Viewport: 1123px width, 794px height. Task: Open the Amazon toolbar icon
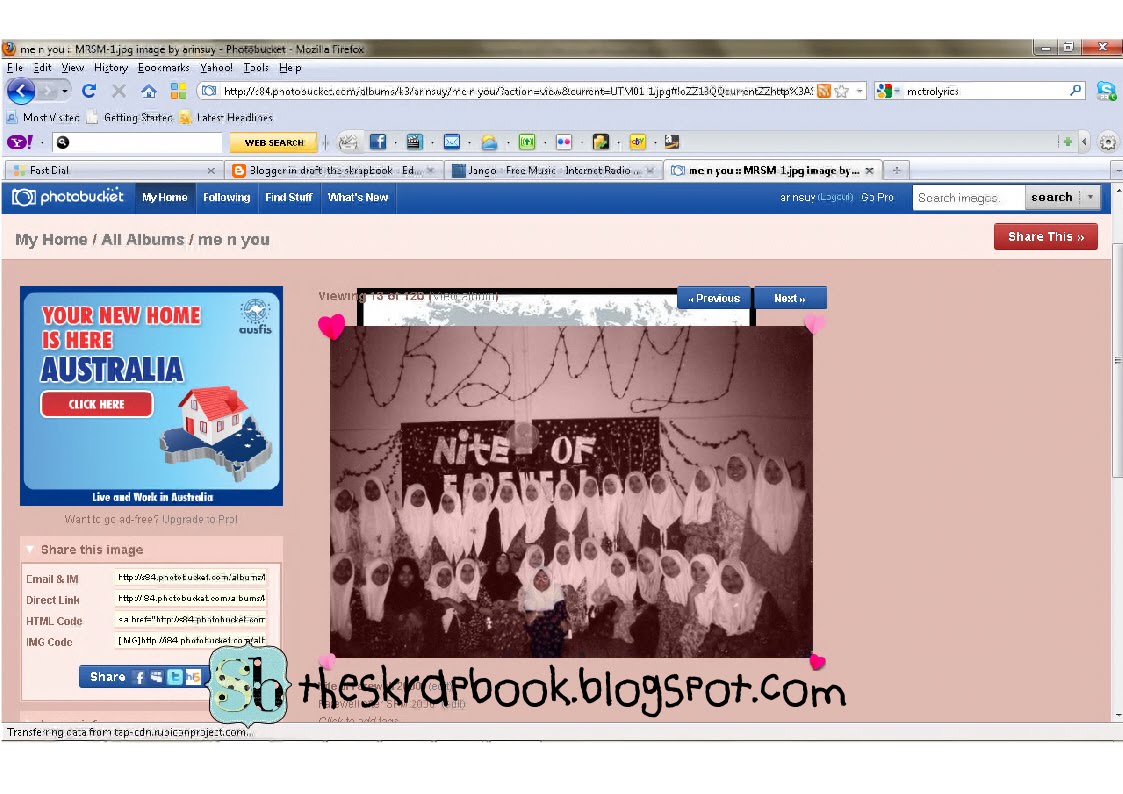click(x=672, y=142)
